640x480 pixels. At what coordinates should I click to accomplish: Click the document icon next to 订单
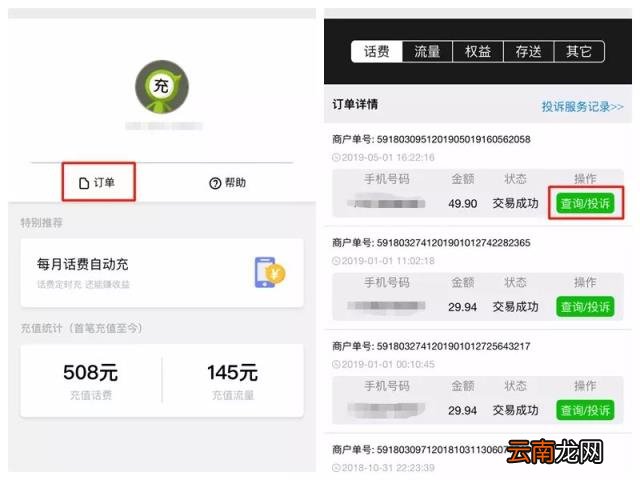pos(84,183)
